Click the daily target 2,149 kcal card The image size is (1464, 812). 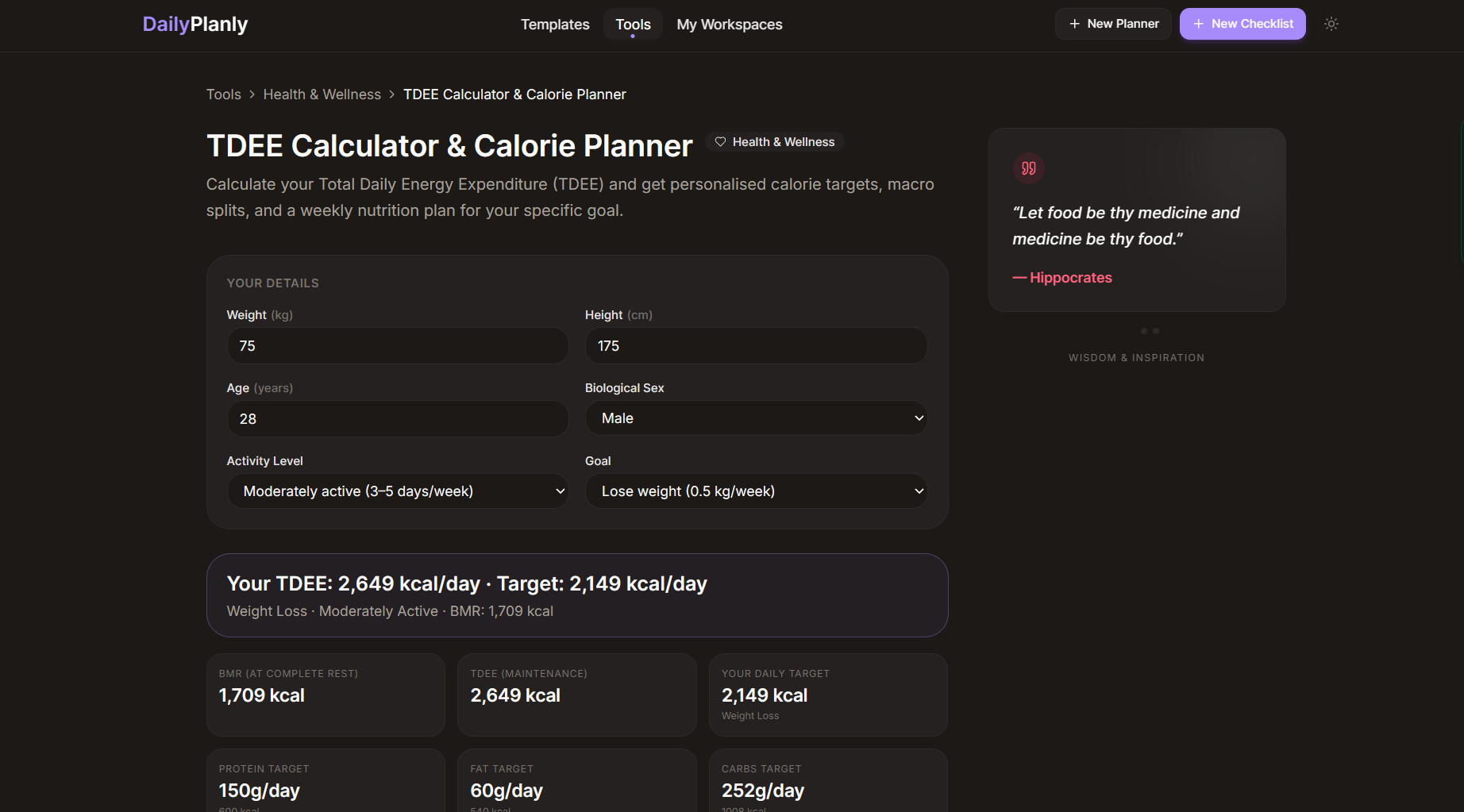828,695
